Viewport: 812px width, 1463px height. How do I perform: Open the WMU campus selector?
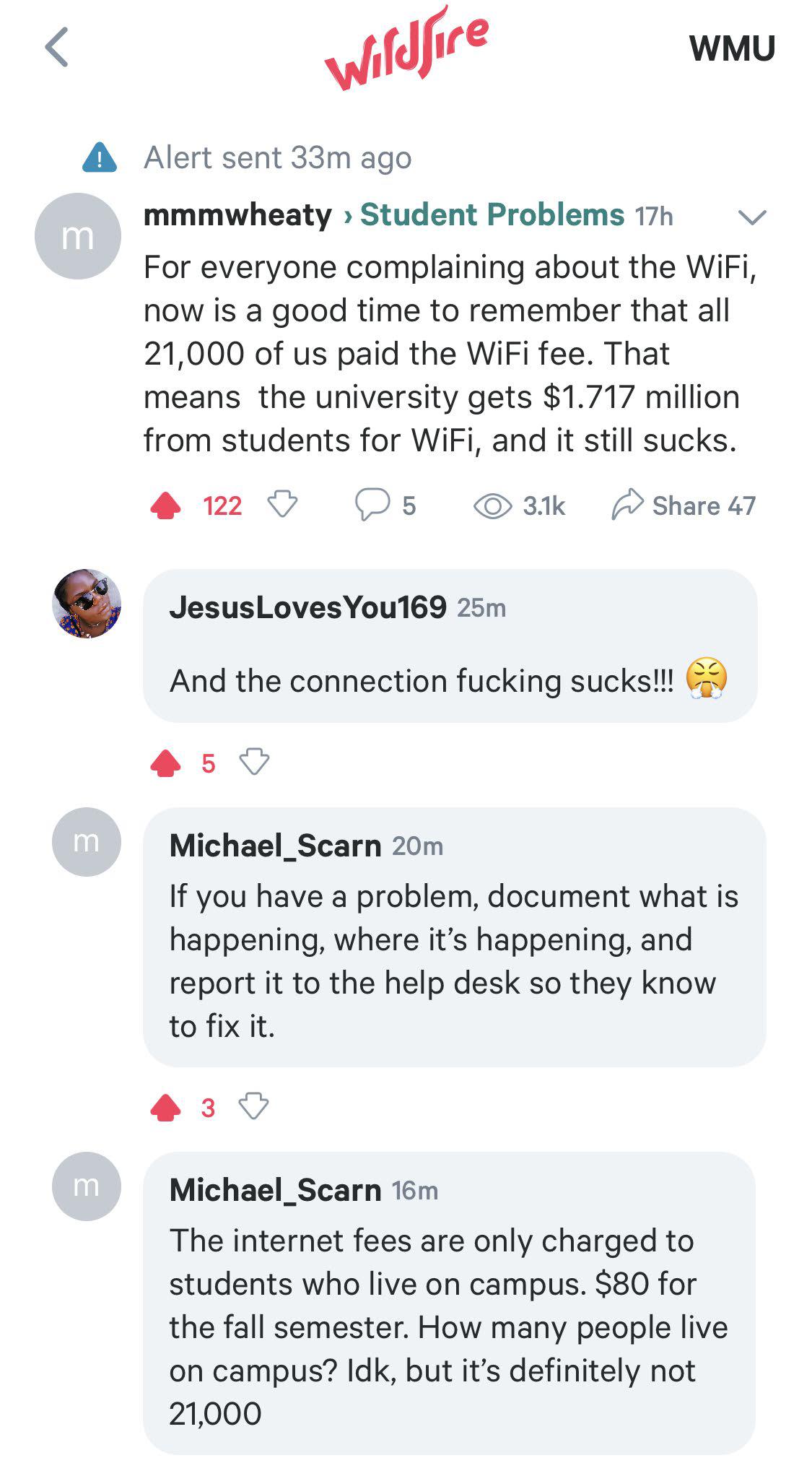pos(732,49)
